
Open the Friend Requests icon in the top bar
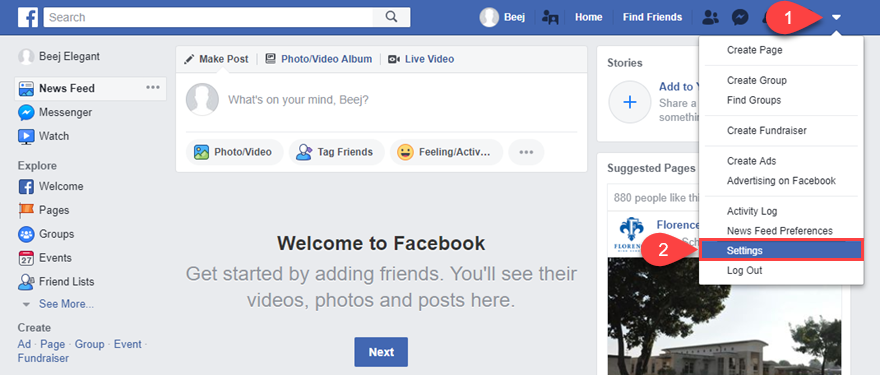coord(711,17)
